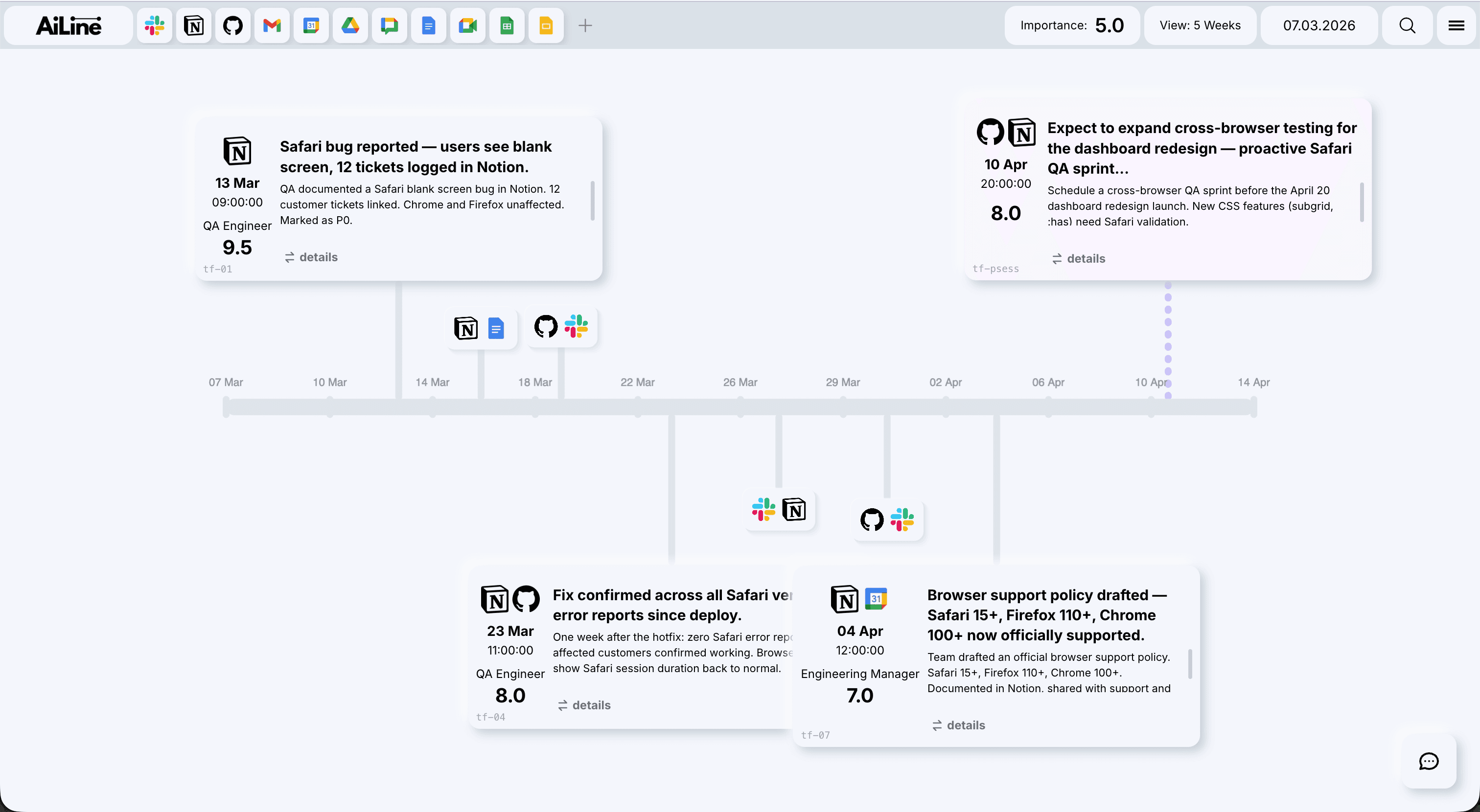The width and height of the screenshot is (1480, 812).
Task: Open details of Safari bug reported card
Action: click(x=311, y=257)
